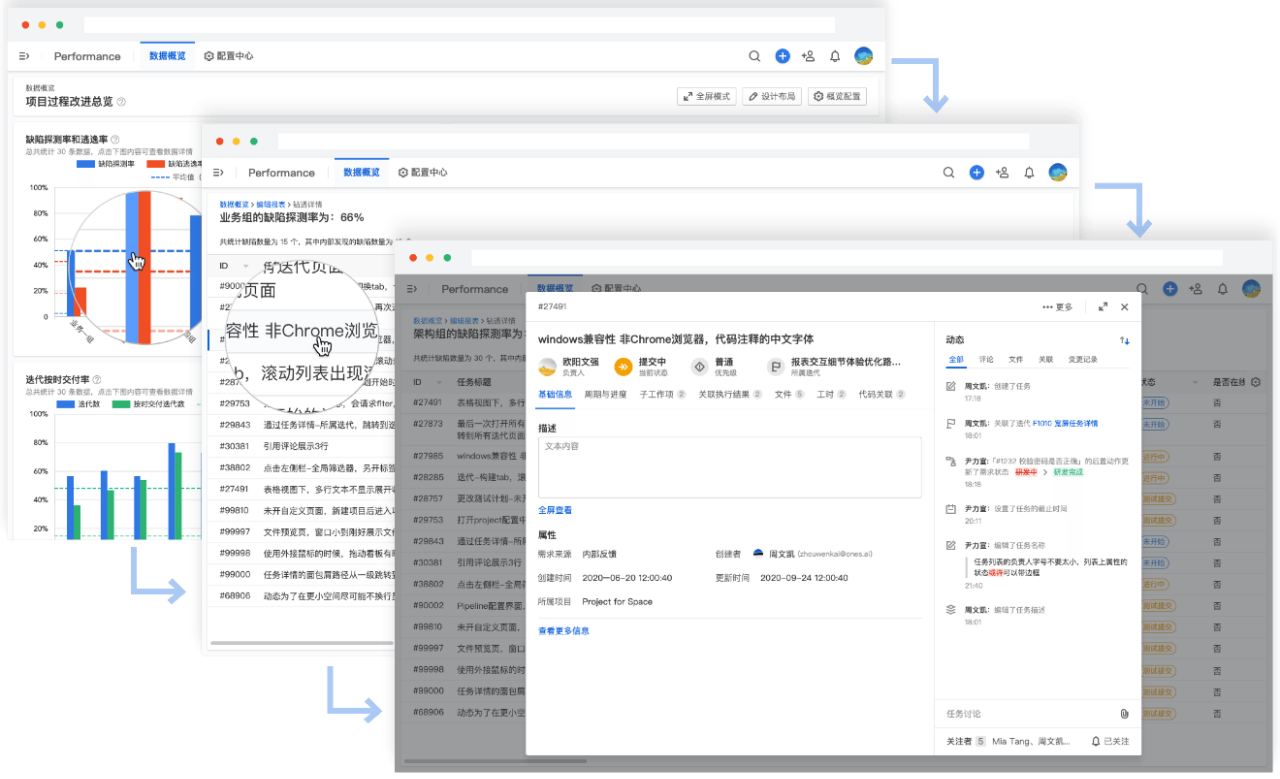Open the F1010 宽屏任务详情 iteration link
Viewport: 1280px width, 779px height.
pyautogui.click(x=1065, y=424)
